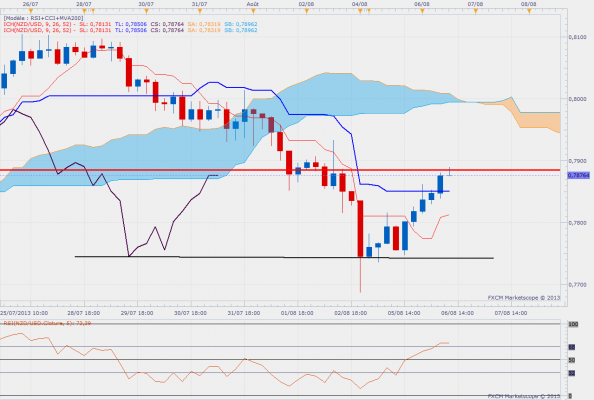Select the first ICH(NZD/USD, 9, 26, 52) legend row
This screenshot has width=594, height=400.
click(x=130, y=24)
